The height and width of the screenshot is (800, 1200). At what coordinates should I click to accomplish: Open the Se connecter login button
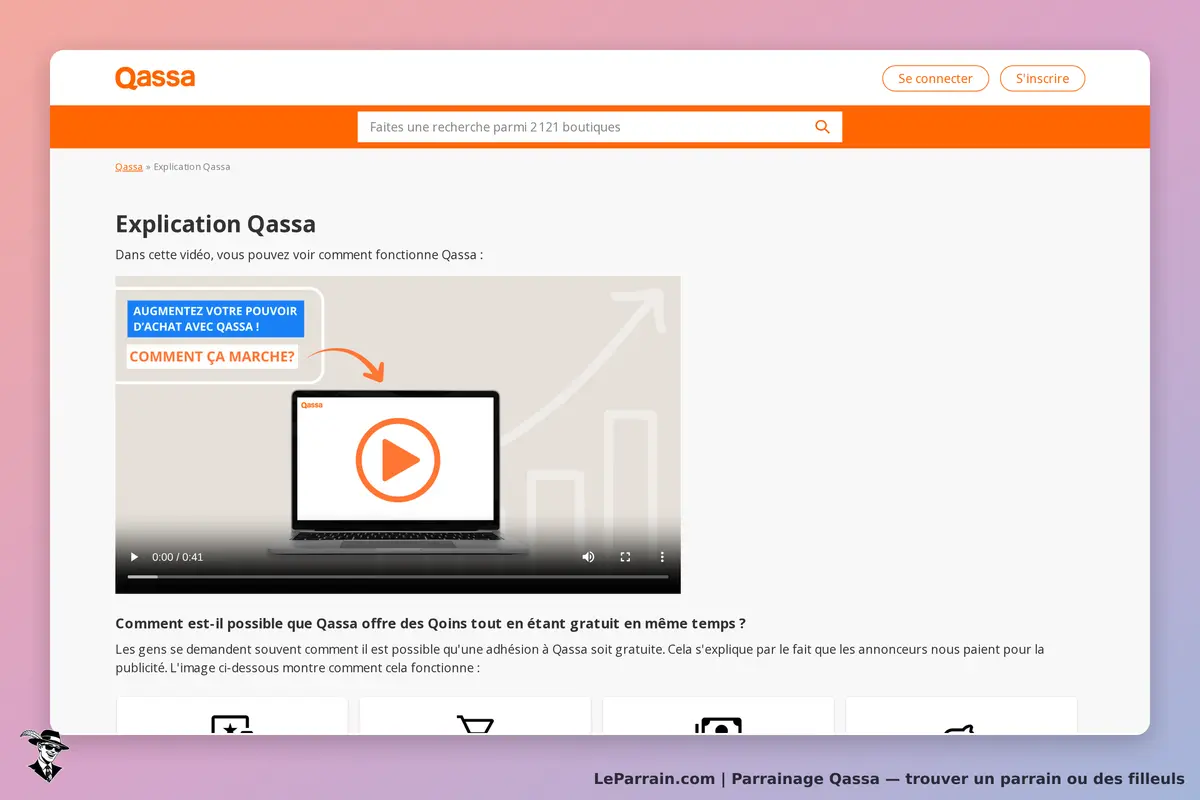click(935, 78)
